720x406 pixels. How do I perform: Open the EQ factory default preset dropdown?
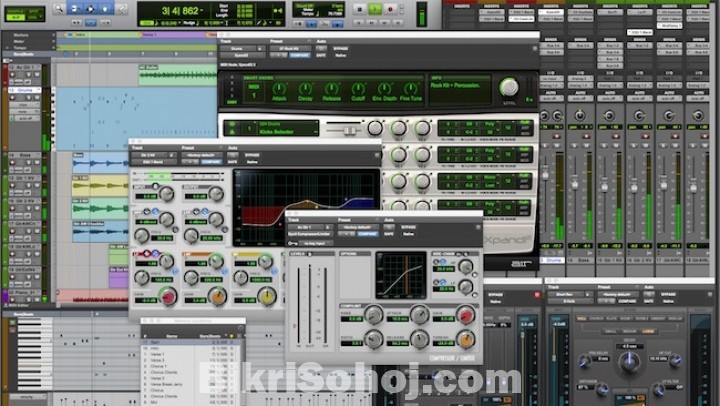point(201,155)
